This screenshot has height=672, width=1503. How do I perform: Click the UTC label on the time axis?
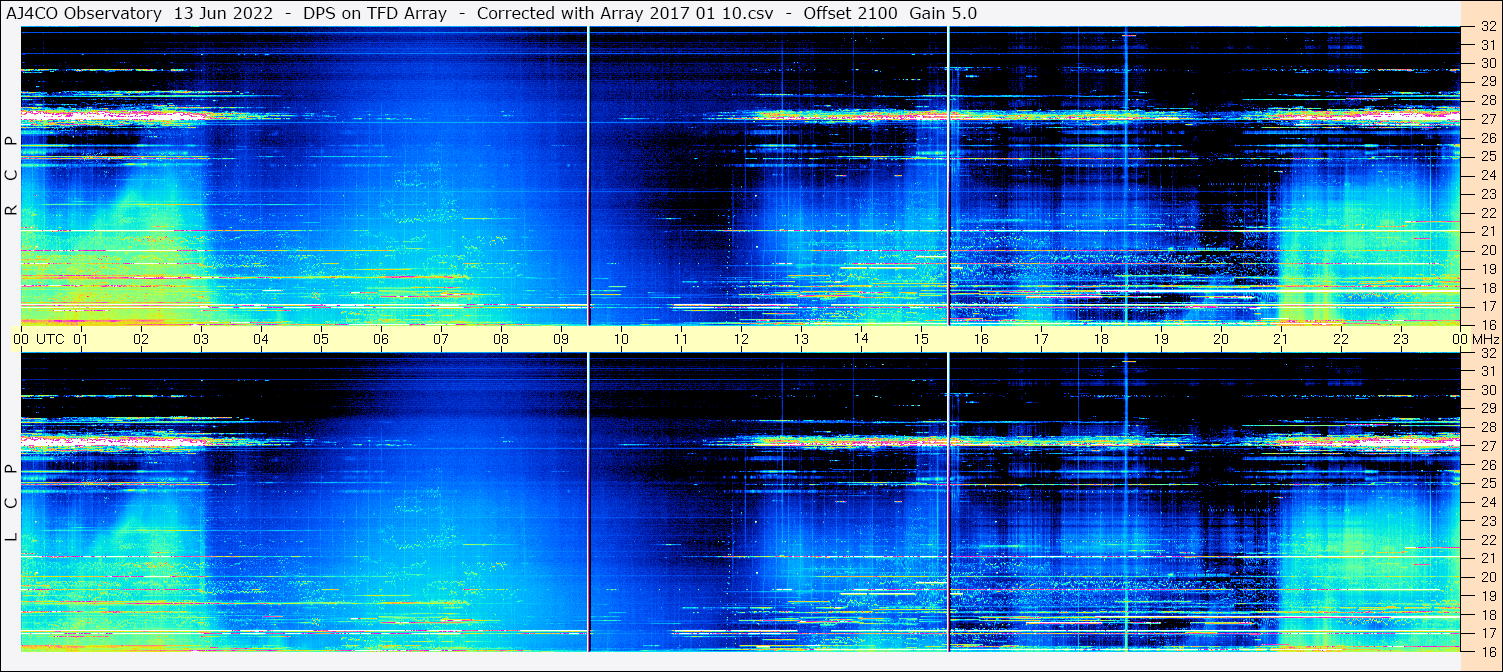[x=51, y=339]
